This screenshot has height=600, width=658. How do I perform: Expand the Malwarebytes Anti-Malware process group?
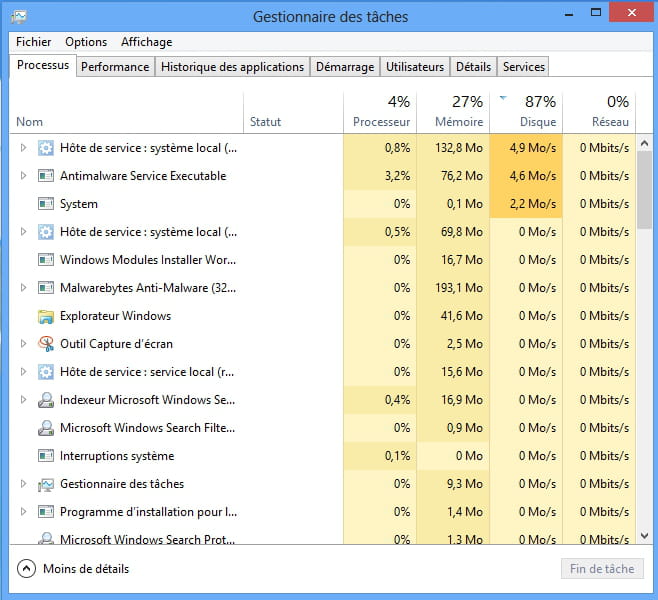24,288
